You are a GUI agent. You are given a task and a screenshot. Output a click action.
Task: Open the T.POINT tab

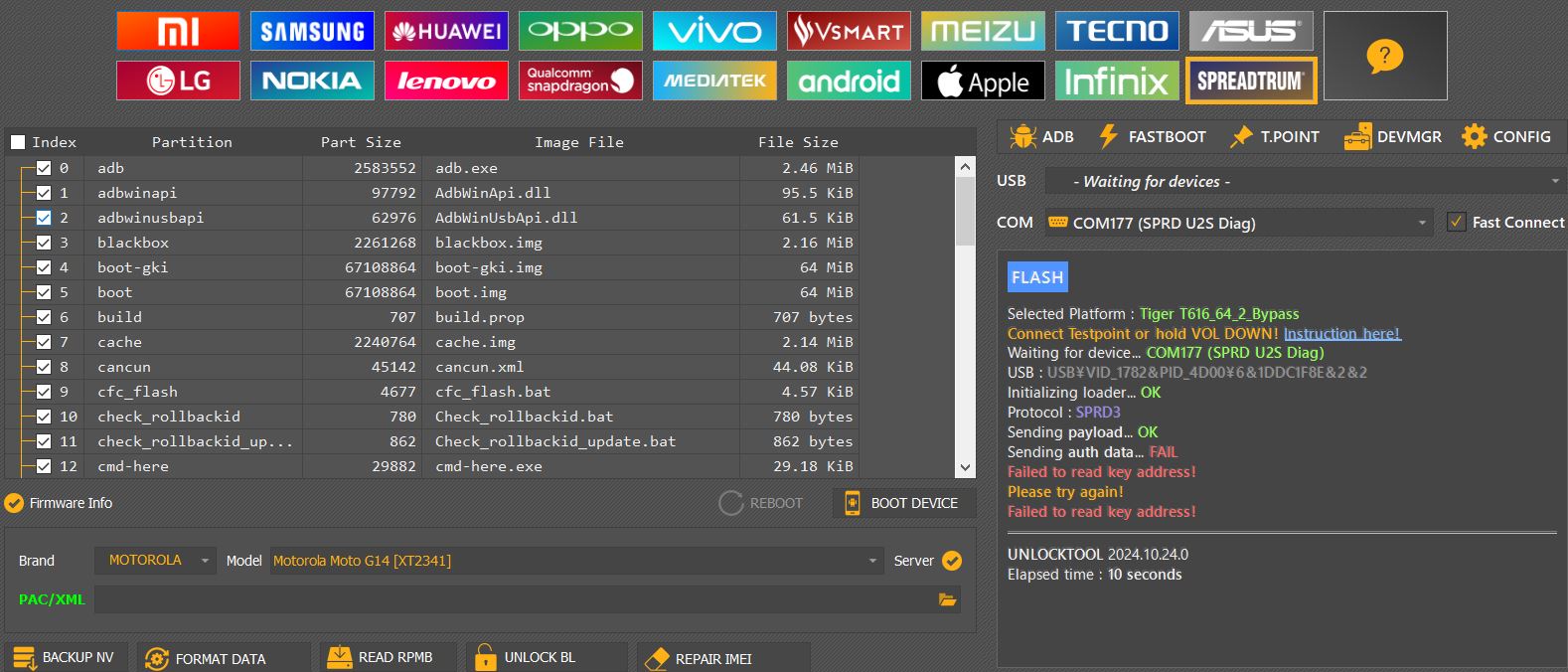(x=1275, y=136)
